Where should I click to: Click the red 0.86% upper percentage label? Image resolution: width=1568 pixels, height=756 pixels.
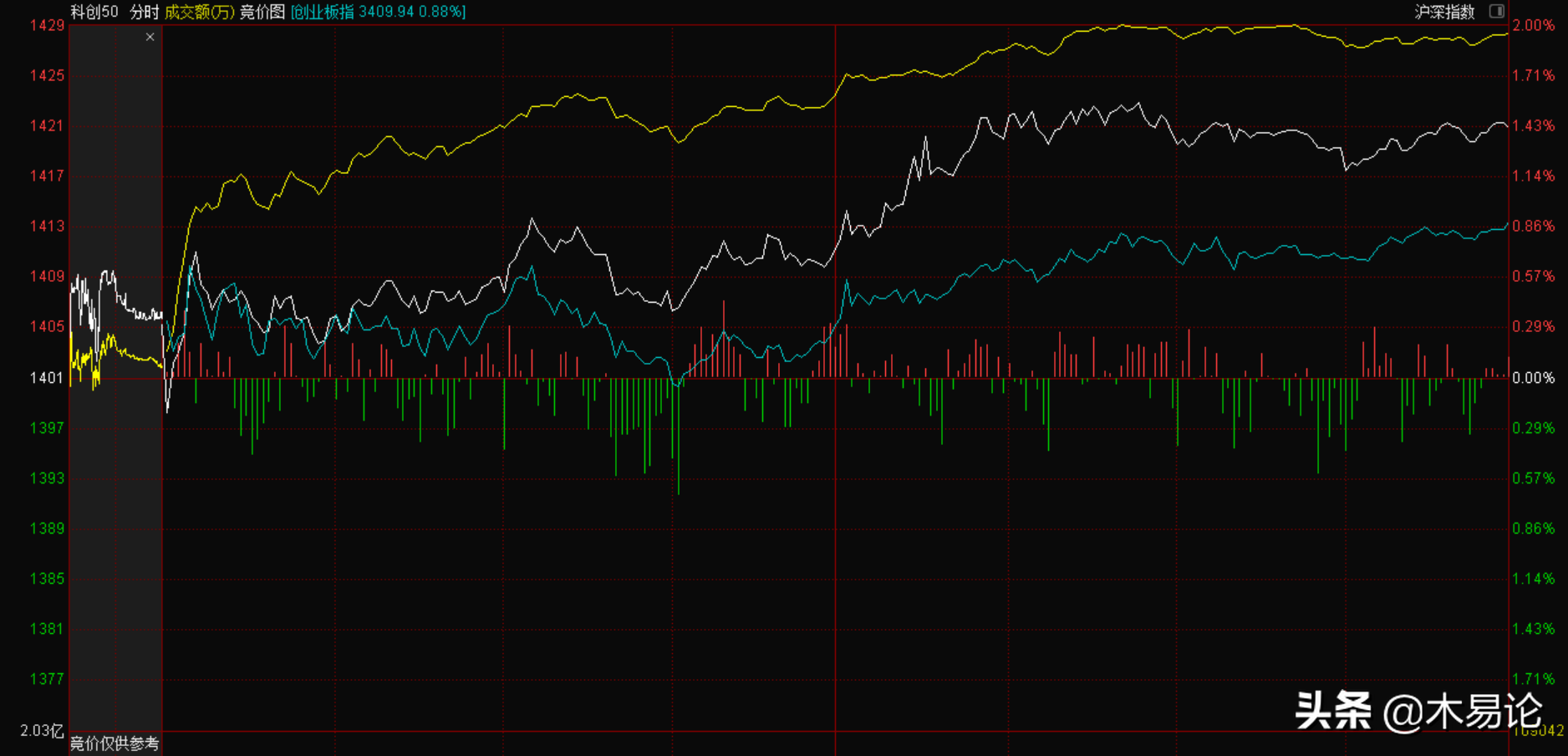pyautogui.click(x=1533, y=226)
